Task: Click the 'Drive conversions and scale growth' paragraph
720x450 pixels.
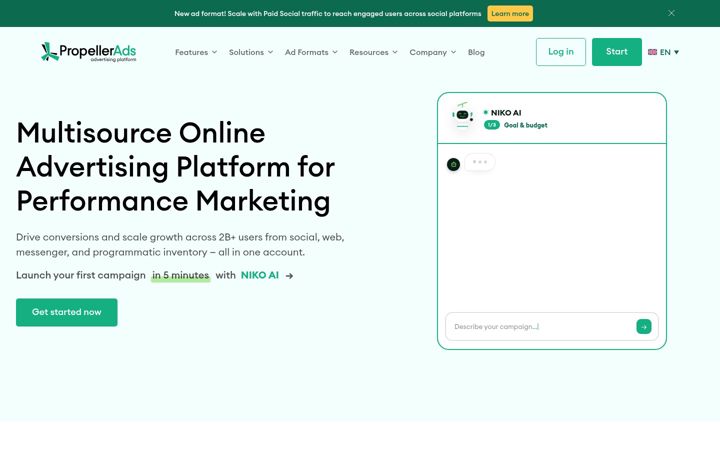Action: (x=180, y=245)
